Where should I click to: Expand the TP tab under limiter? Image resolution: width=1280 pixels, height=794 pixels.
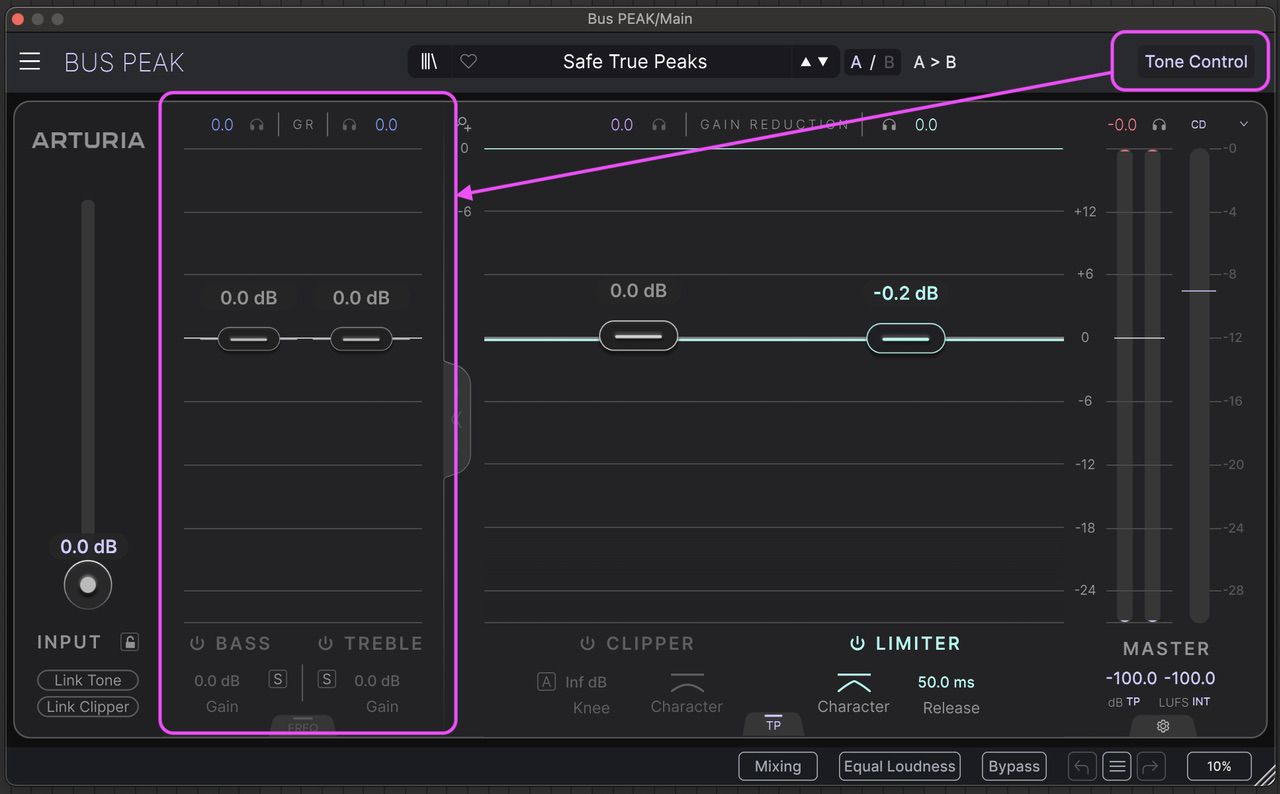pyautogui.click(x=773, y=723)
